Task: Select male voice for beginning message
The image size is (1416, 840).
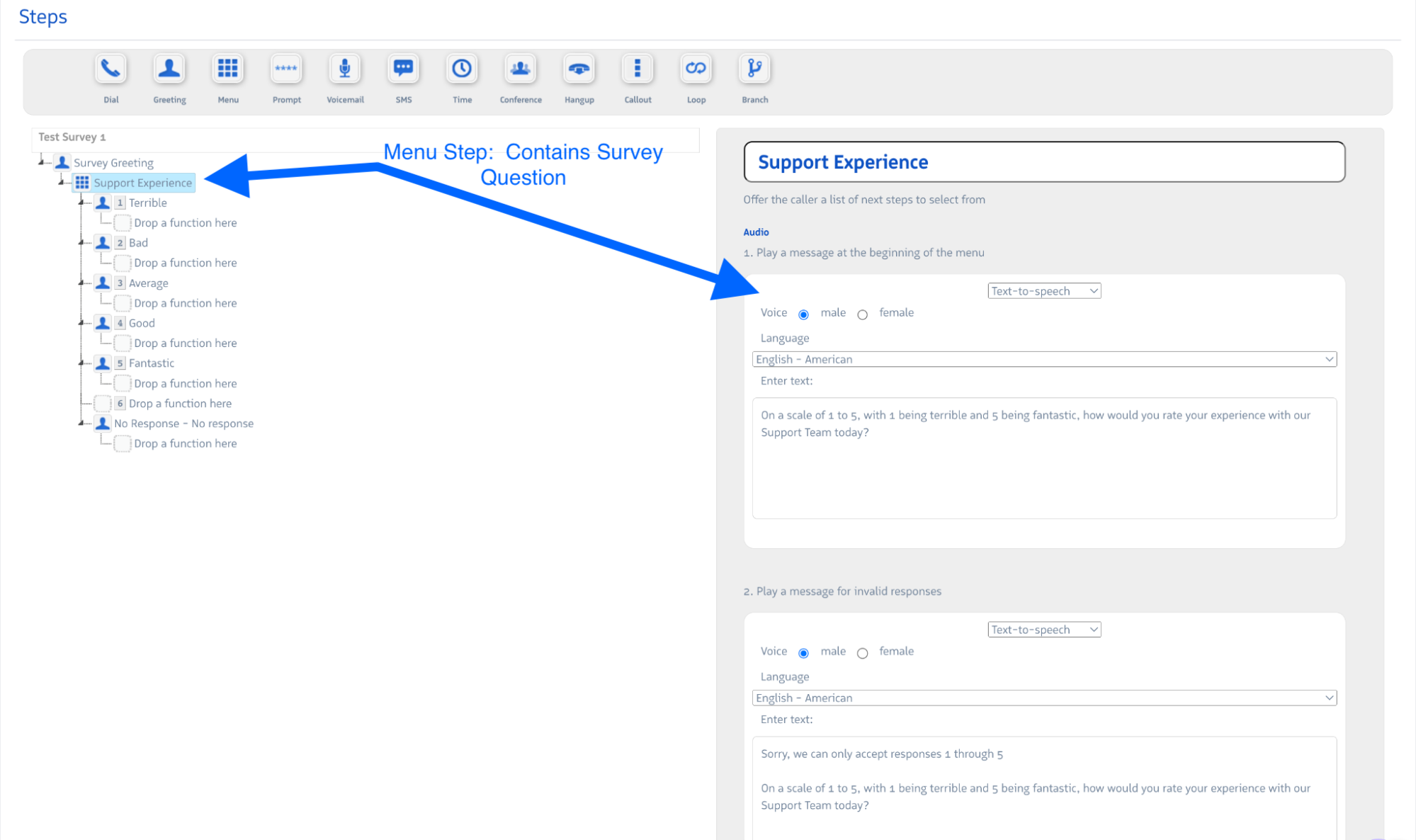Action: click(803, 314)
